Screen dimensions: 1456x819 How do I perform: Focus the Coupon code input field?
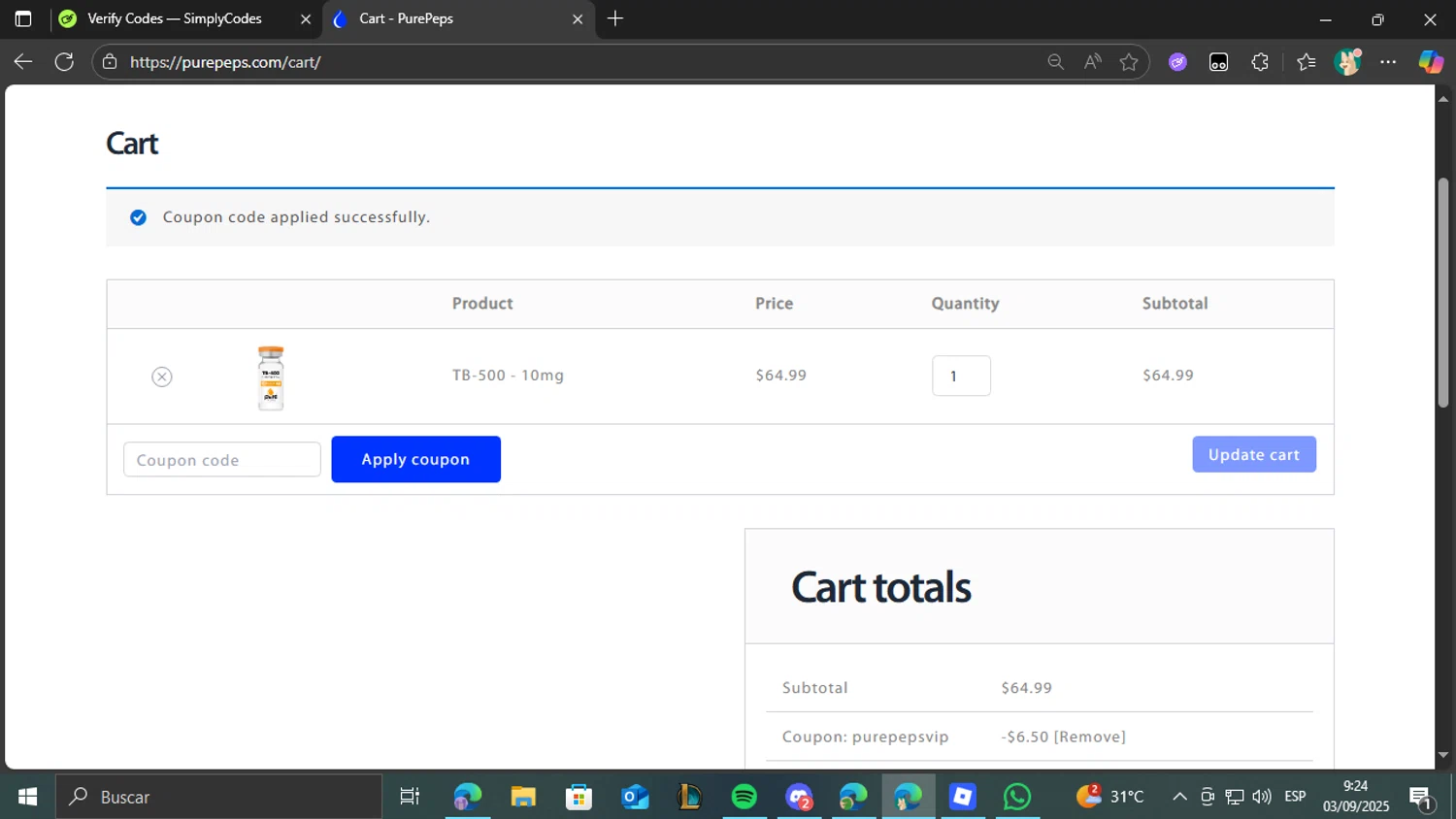coord(222,460)
